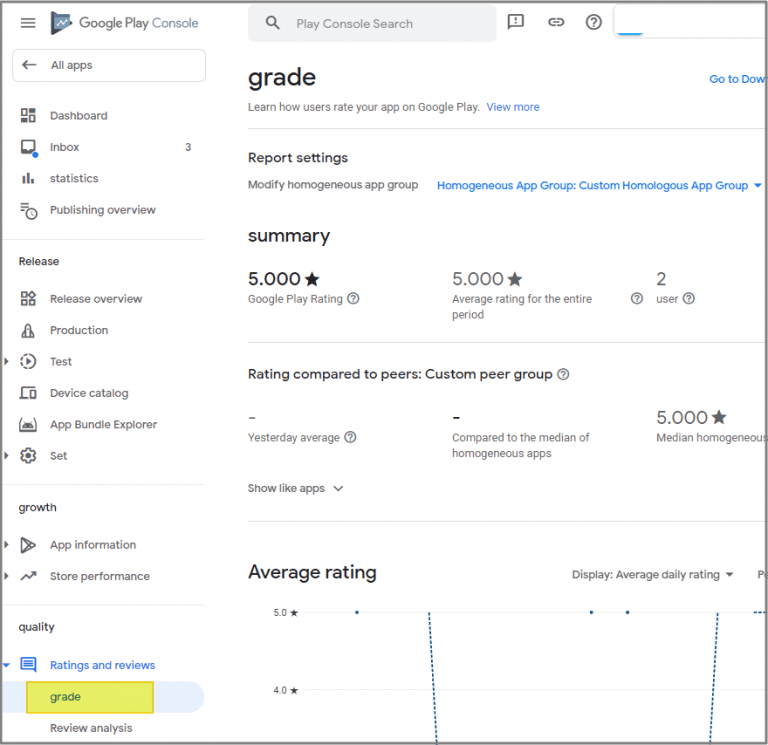Select Review analysis in sidebar
The height and width of the screenshot is (745, 768).
pyautogui.click(x=91, y=728)
